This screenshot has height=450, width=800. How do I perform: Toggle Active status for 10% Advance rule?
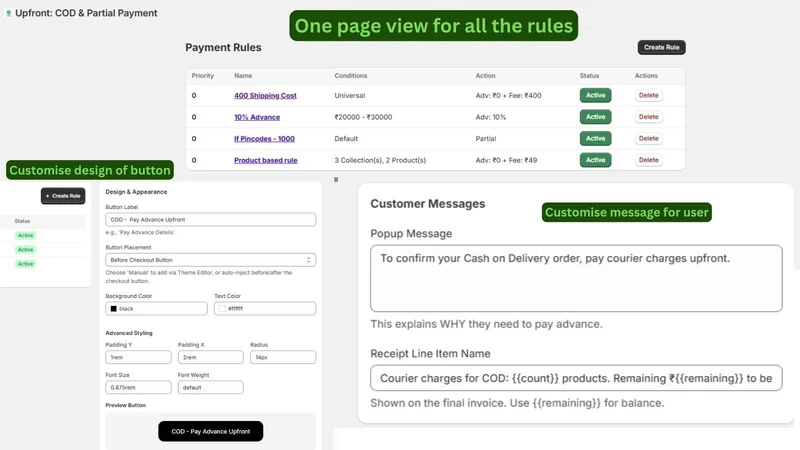point(595,117)
